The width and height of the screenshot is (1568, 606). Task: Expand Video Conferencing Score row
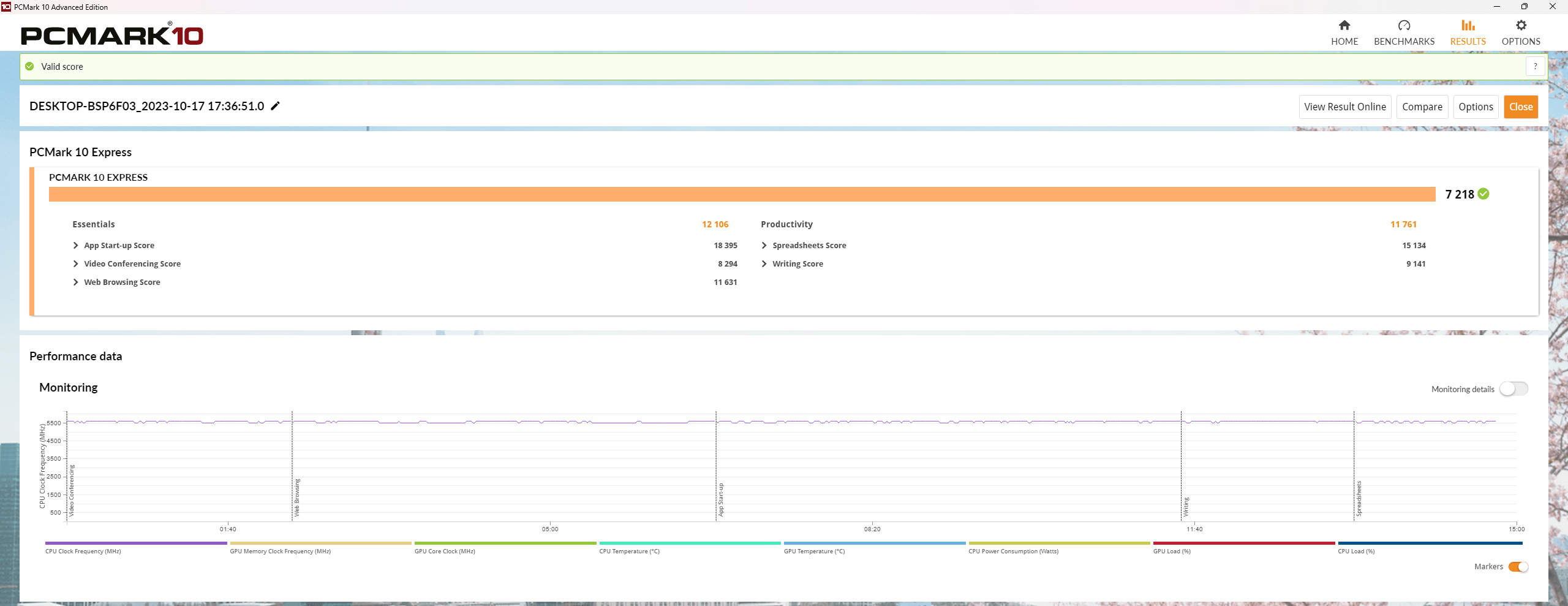point(76,264)
